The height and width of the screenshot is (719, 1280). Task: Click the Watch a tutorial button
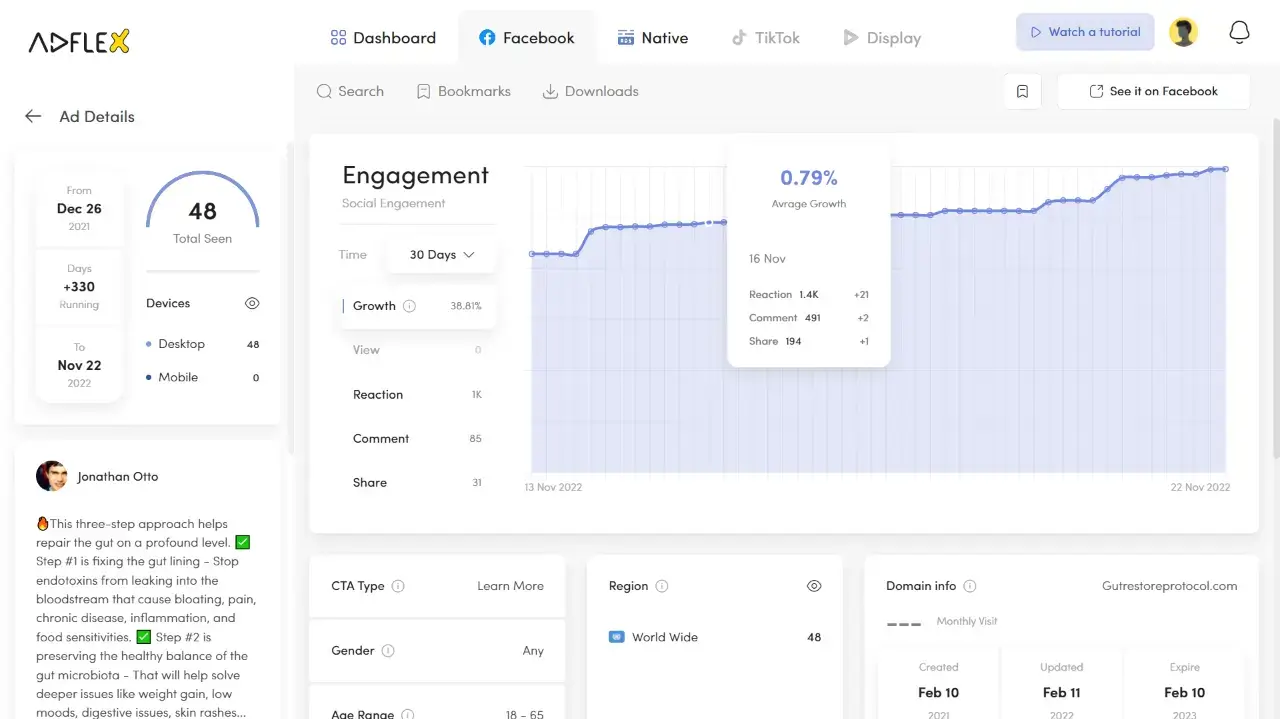tap(1085, 32)
